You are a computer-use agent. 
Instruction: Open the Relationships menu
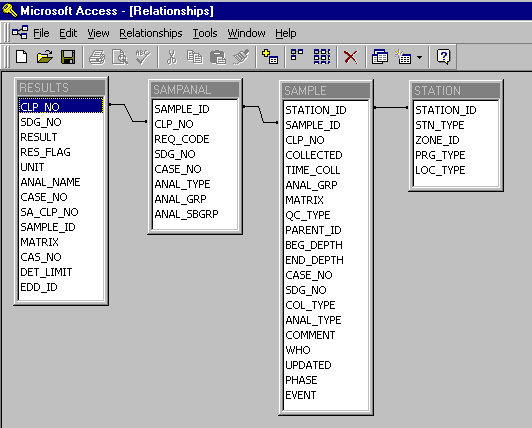(151, 33)
